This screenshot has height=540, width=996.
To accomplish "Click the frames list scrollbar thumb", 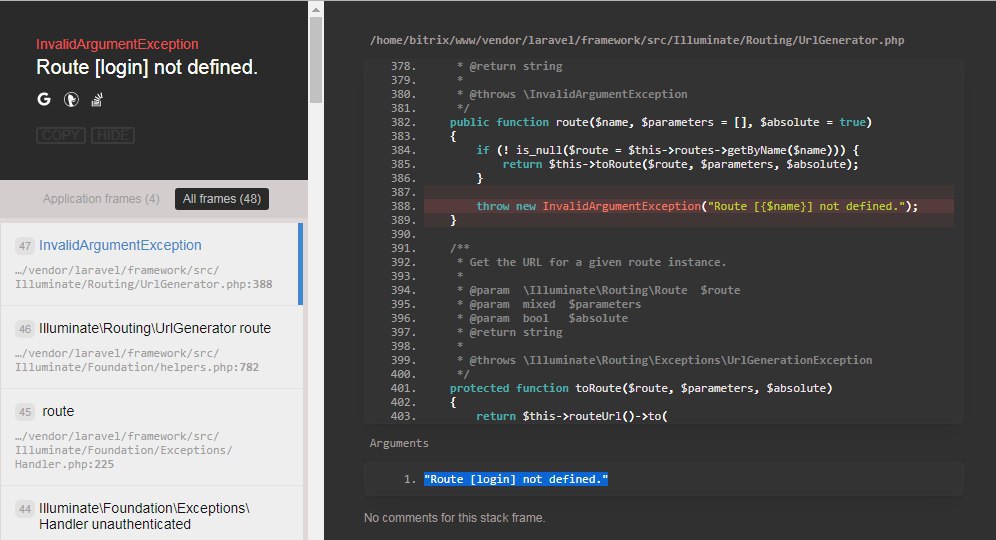I will tap(316, 59).
